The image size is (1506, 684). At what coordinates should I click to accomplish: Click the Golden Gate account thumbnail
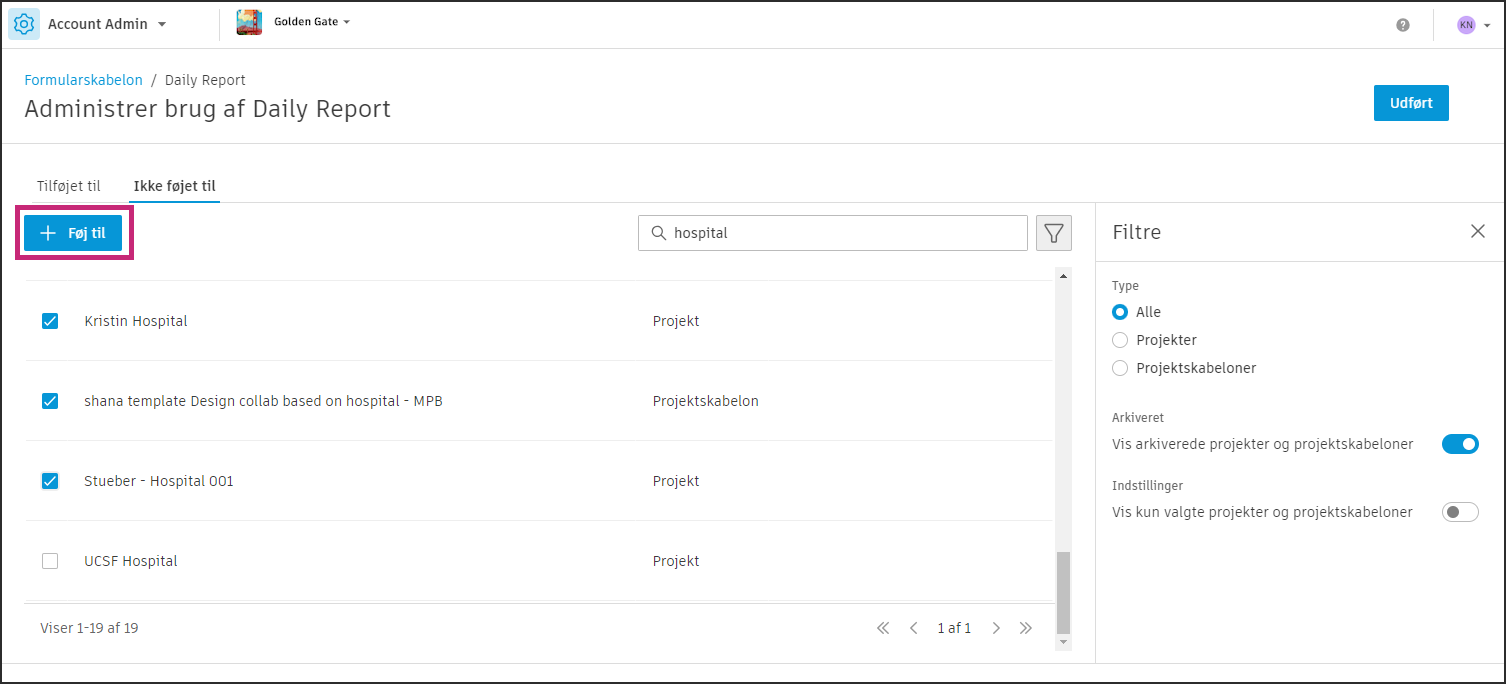click(x=249, y=23)
